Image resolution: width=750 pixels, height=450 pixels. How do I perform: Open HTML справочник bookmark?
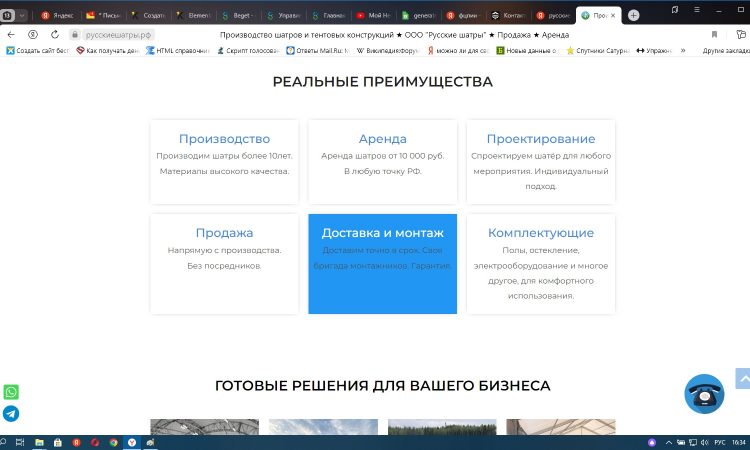coord(178,50)
